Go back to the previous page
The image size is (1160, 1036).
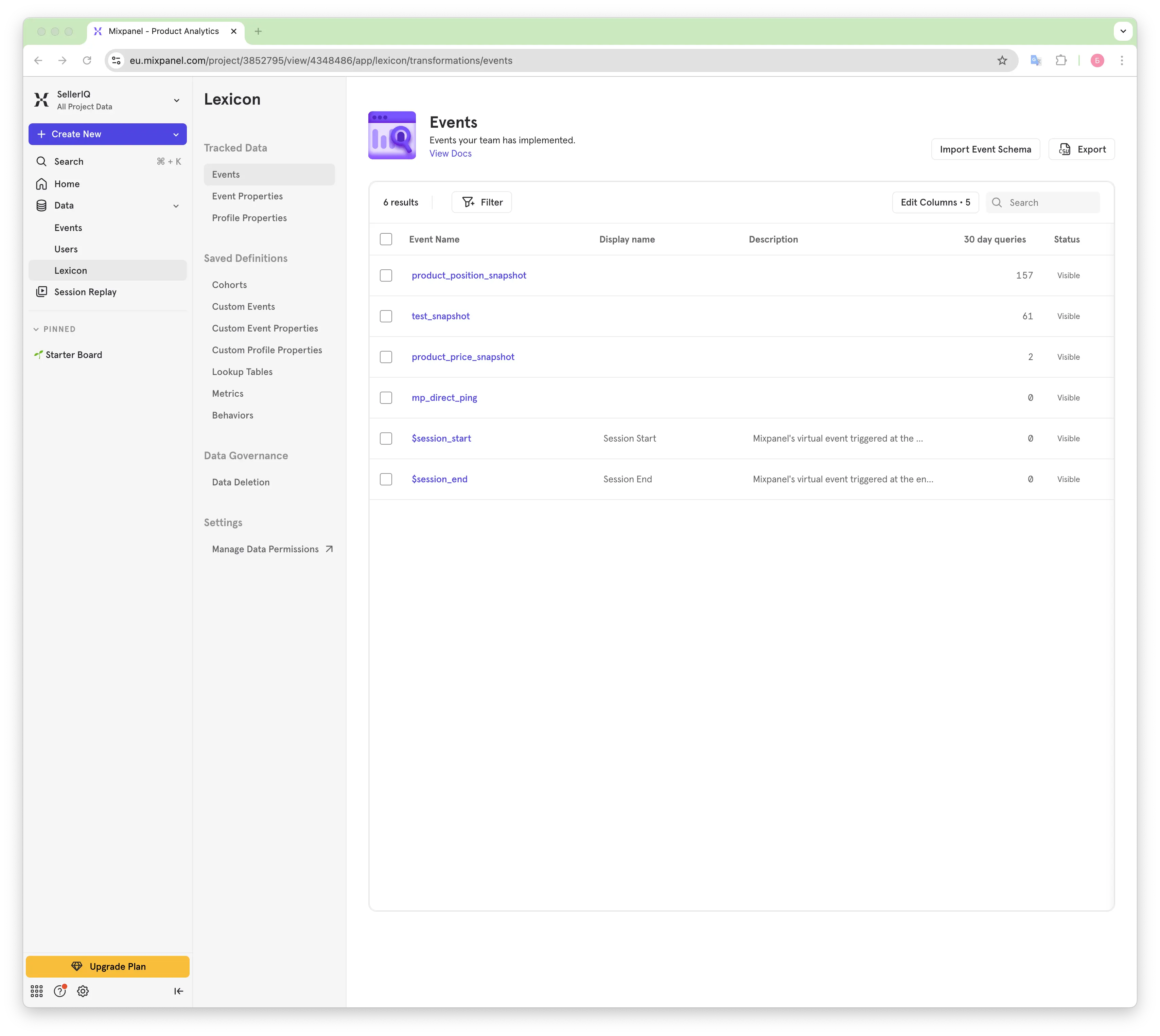coord(38,60)
